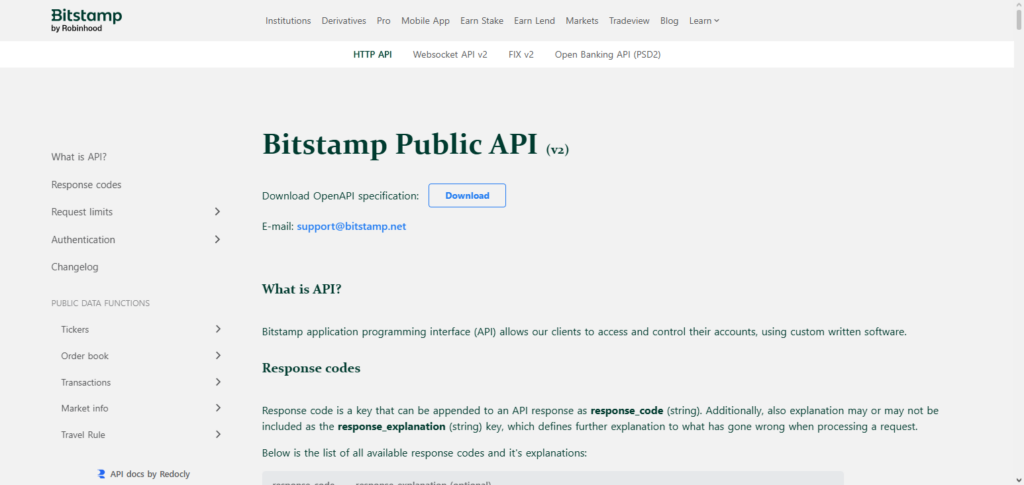This screenshot has height=485, width=1024.
Task: Open Tradeview from the top navigation
Action: (629, 21)
